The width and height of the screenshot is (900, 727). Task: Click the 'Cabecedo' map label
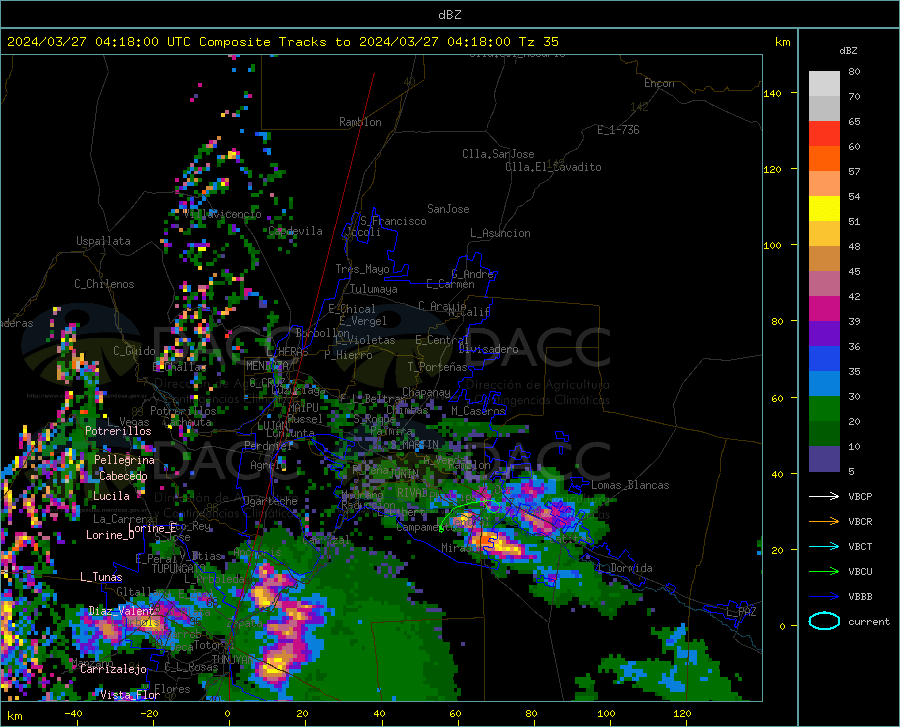pos(123,476)
